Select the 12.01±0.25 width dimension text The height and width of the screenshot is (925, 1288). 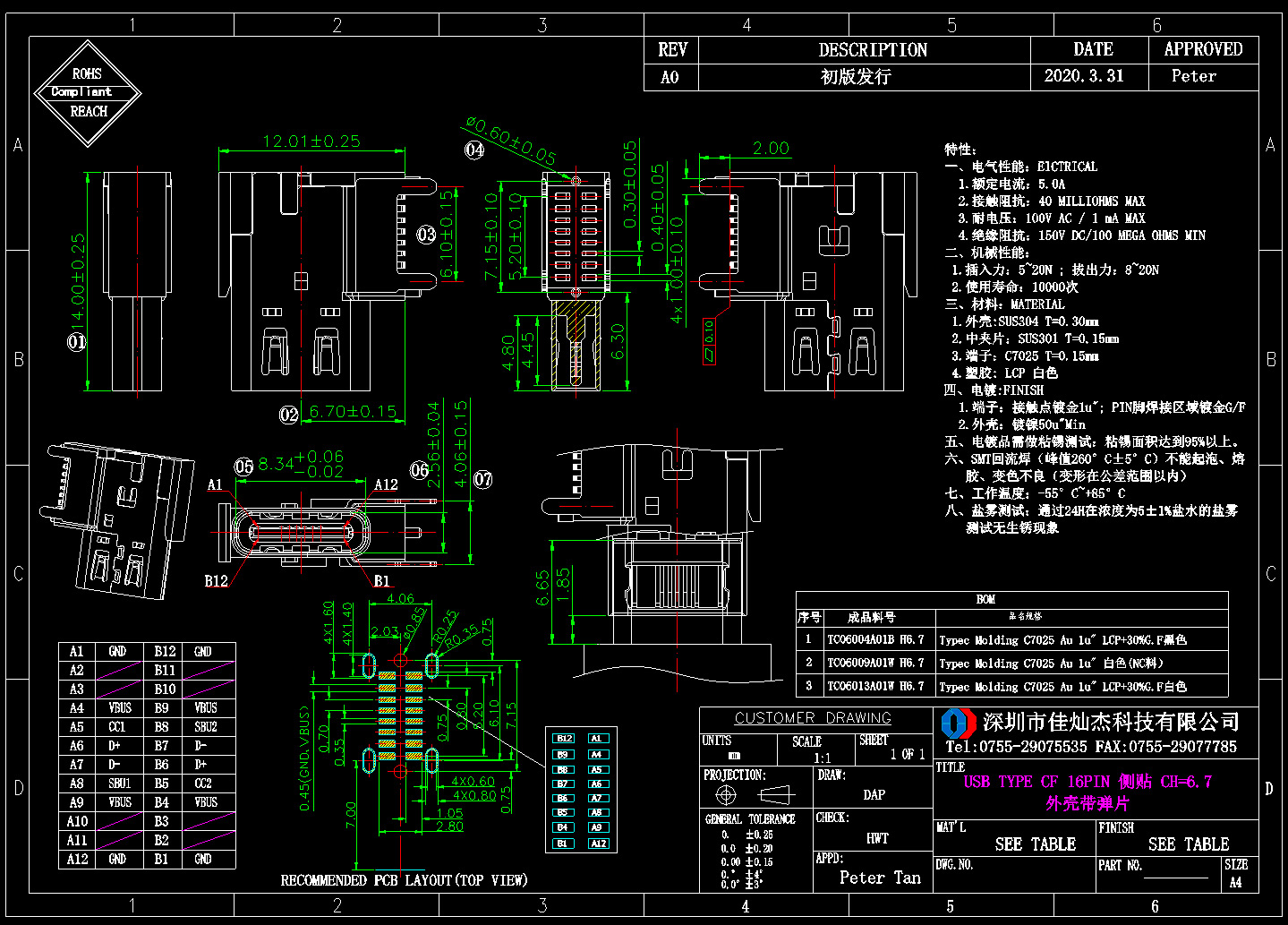pos(311,141)
